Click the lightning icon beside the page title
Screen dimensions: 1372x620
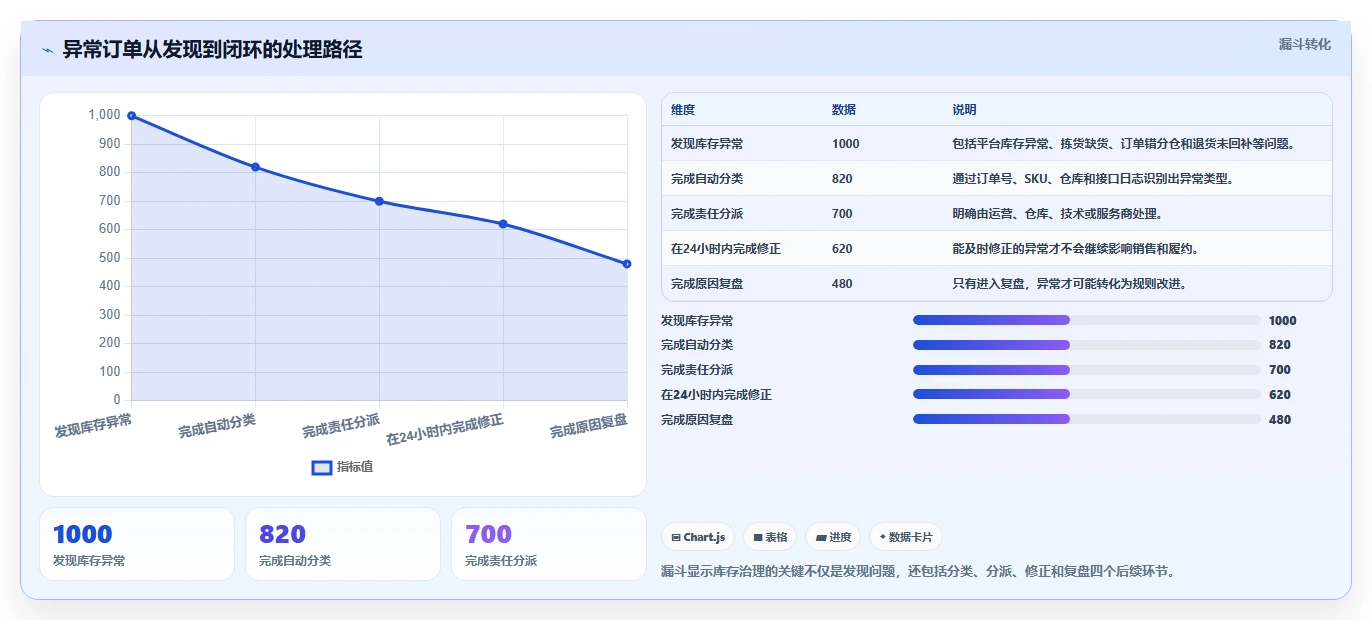(x=47, y=50)
